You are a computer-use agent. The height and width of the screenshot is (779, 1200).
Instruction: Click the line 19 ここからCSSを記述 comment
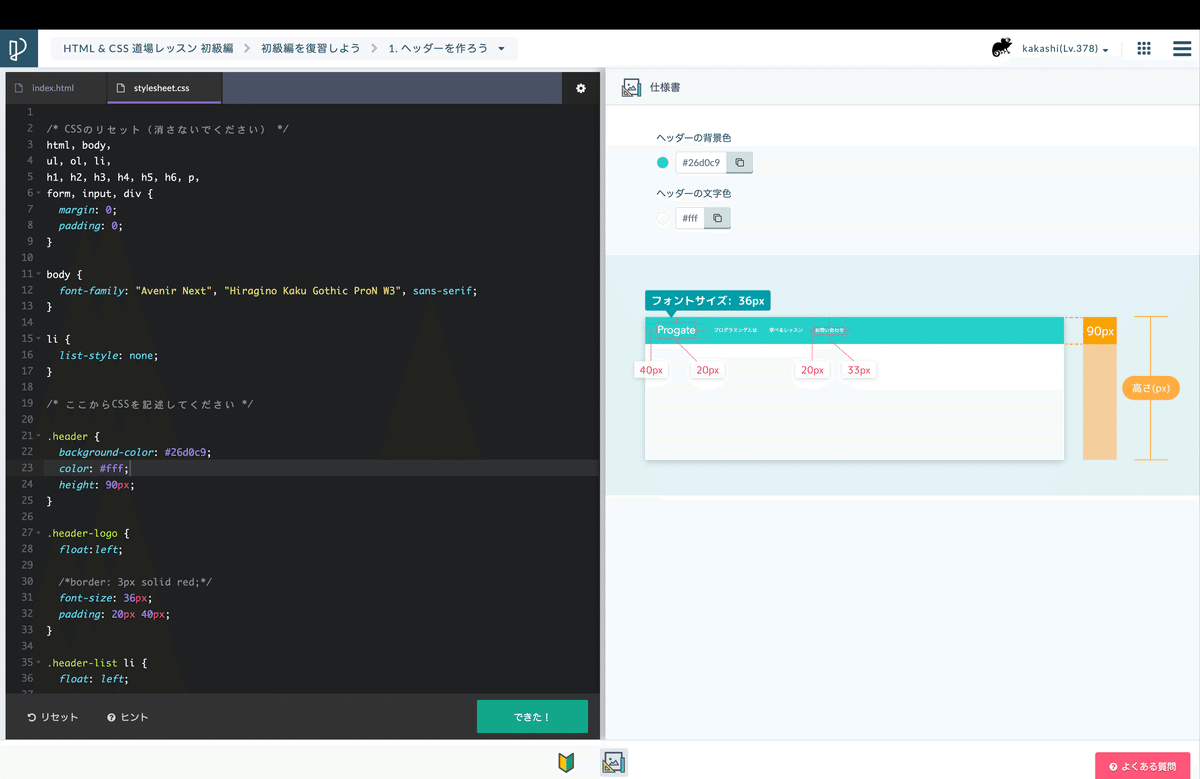[x=150, y=404]
